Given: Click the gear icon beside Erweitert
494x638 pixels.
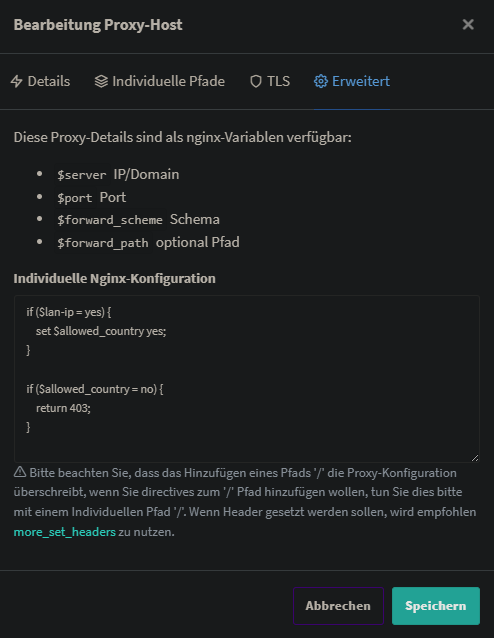Looking at the screenshot, I should [321, 81].
